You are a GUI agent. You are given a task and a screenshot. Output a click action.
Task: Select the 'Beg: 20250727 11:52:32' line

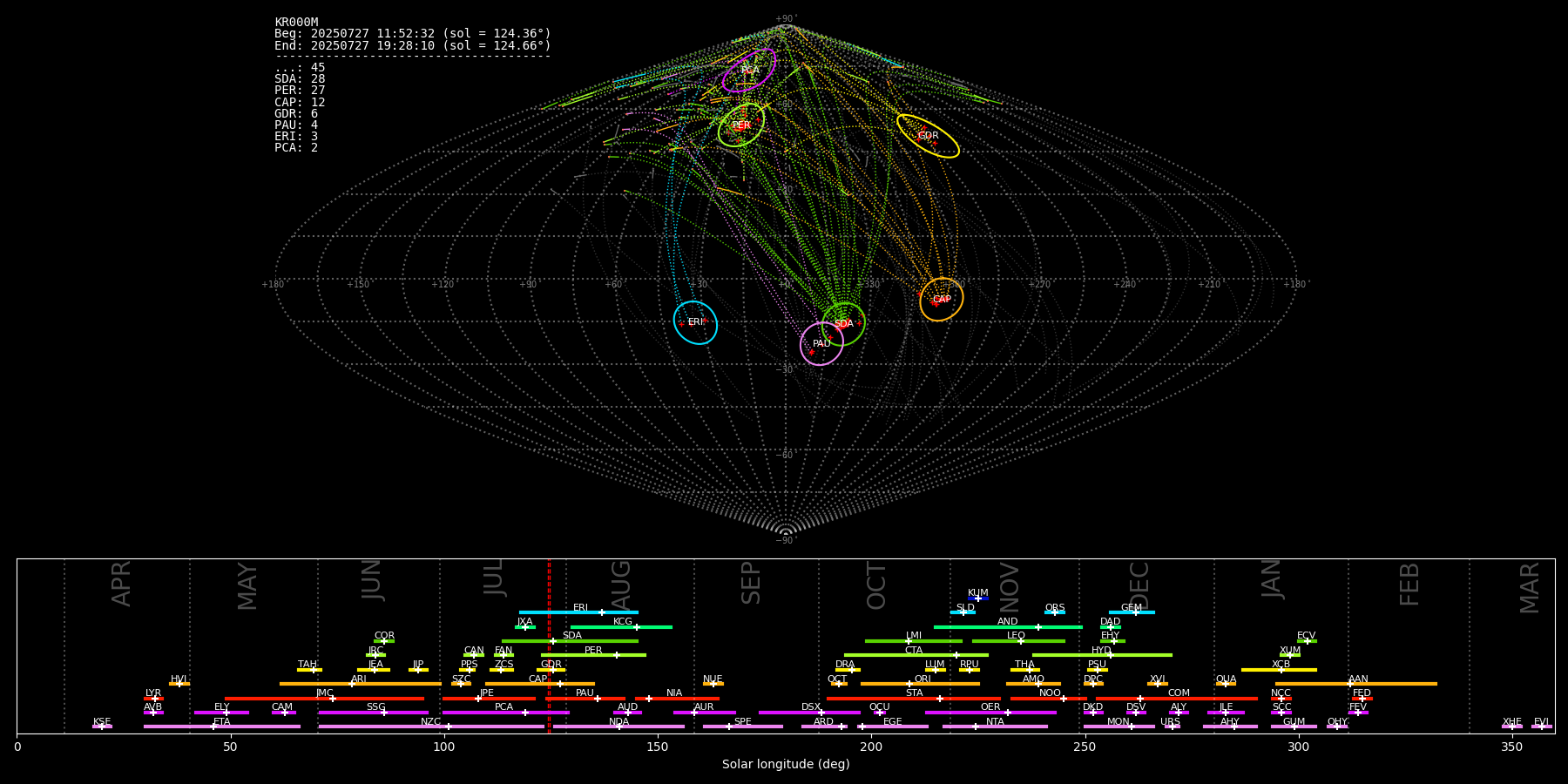click(413, 34)
